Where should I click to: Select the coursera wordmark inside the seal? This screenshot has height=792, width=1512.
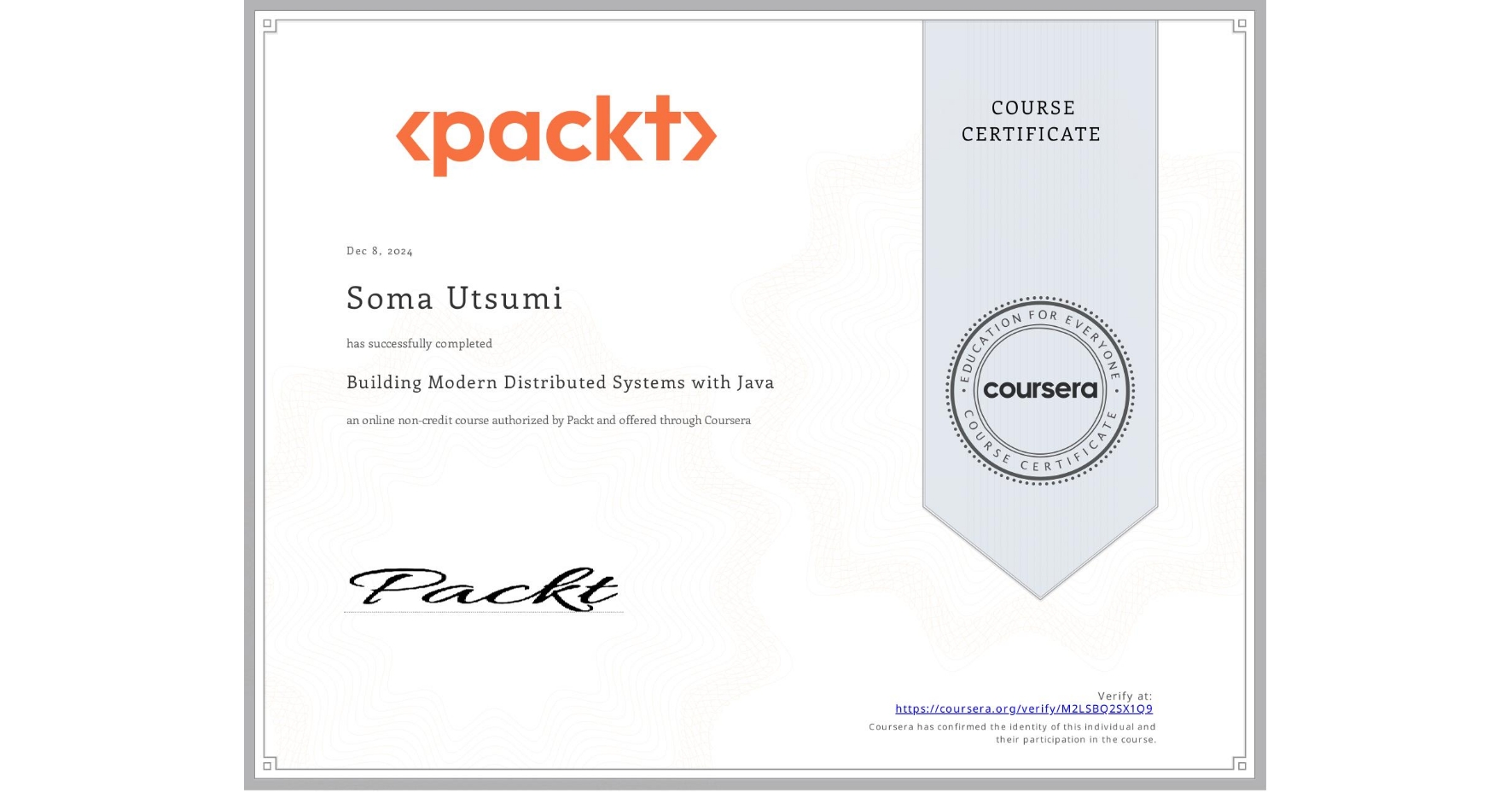pos(1041,390)
